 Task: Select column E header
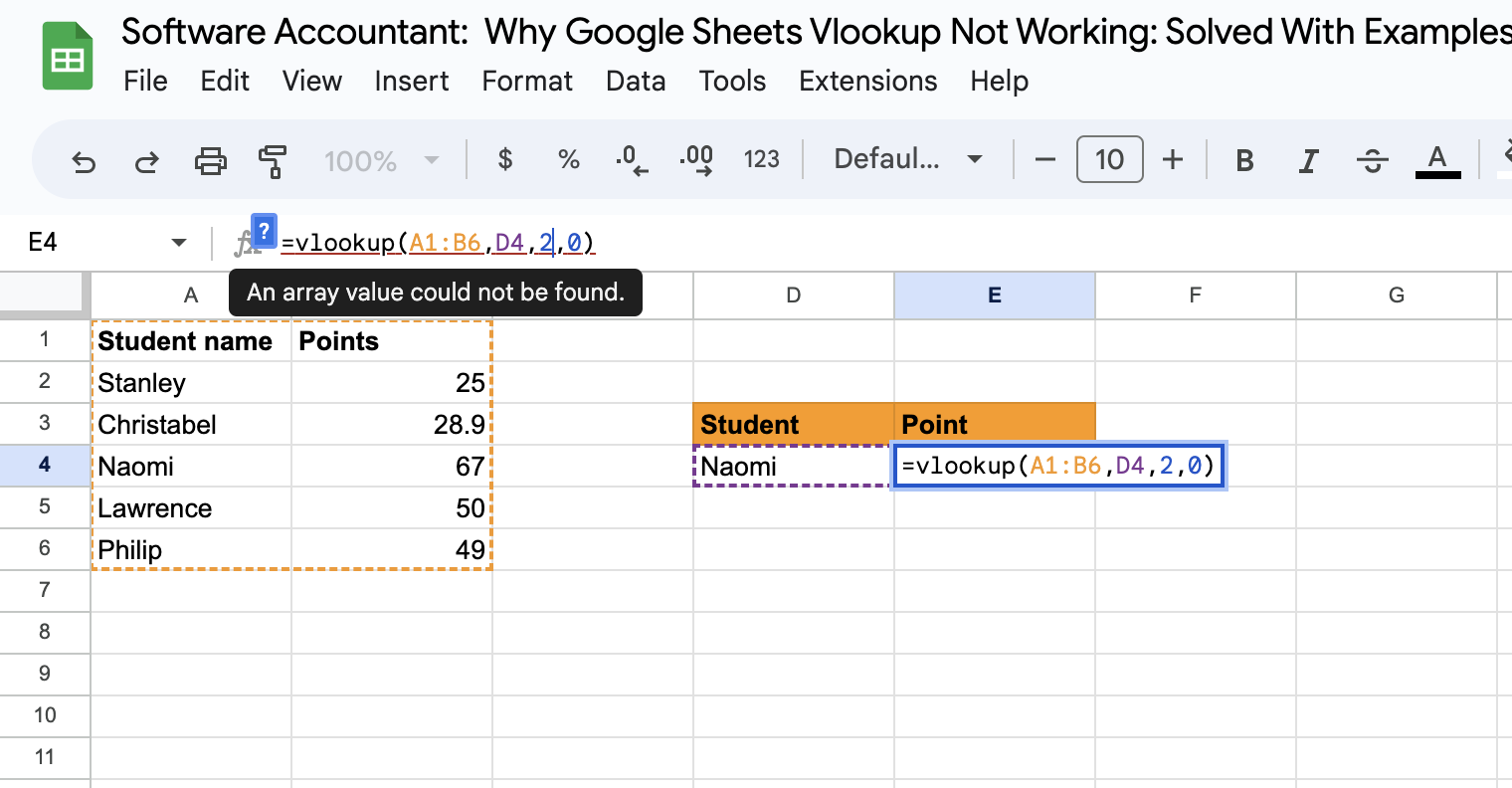coord(995,295)
